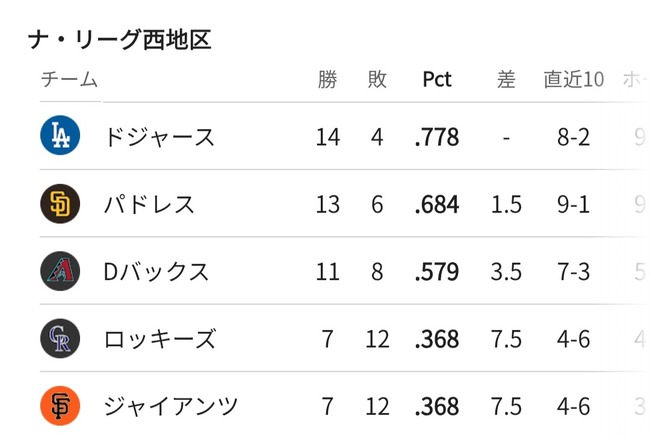This screenshot has height=448, width=650.
Task: Click the Dodgers LA logo icon
Action: [x=60, y=136]
